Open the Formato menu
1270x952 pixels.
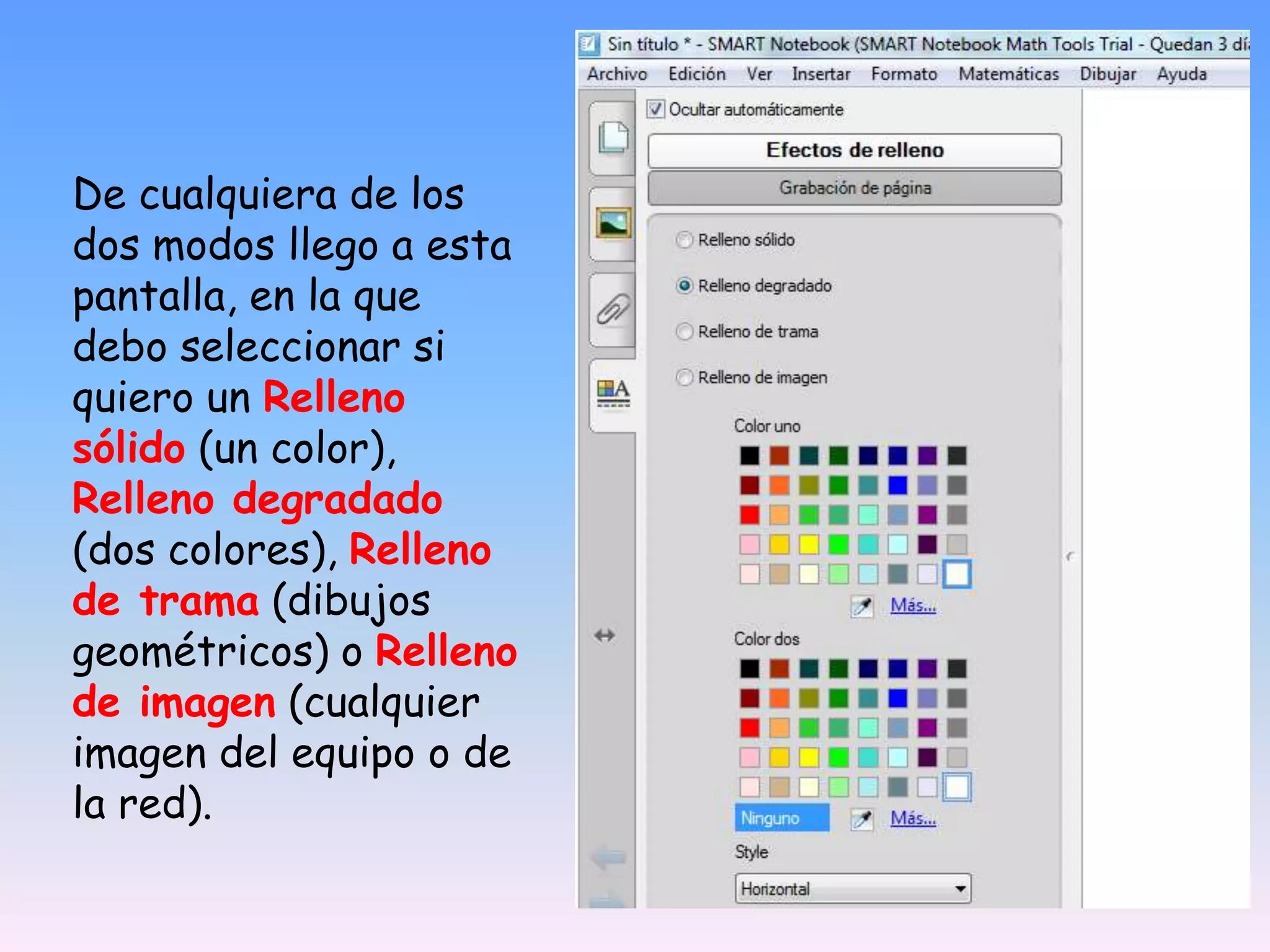point(904,74)
